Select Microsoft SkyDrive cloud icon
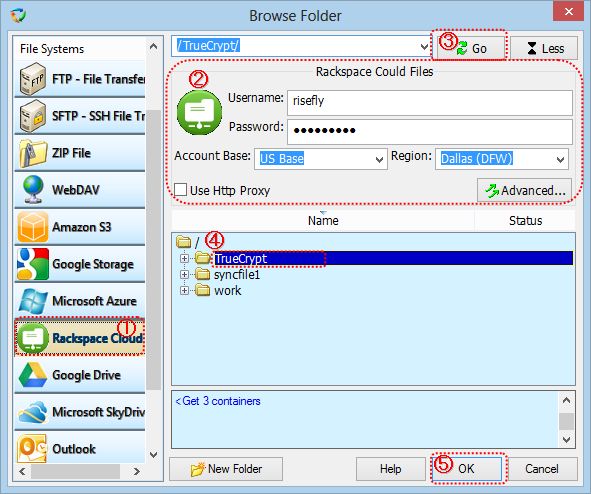 (33, 412)
